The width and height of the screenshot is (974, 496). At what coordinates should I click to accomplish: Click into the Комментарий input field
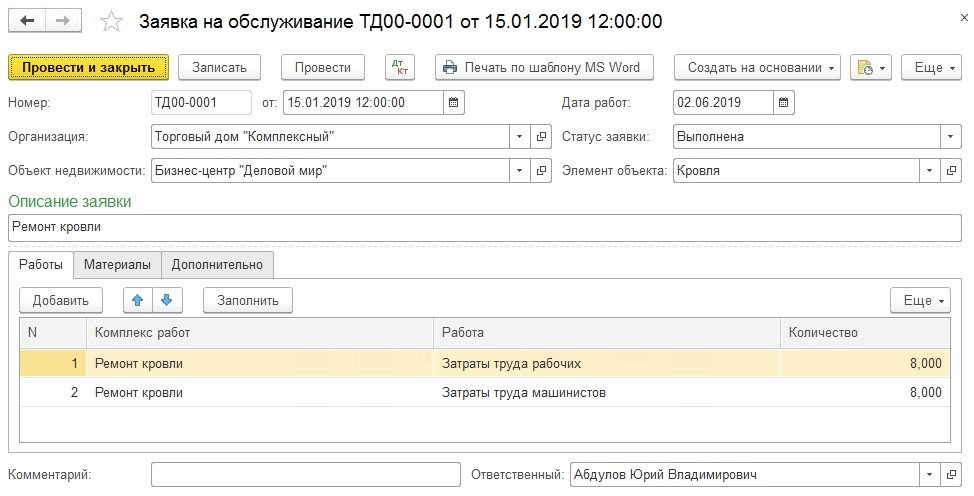point(304,474)
